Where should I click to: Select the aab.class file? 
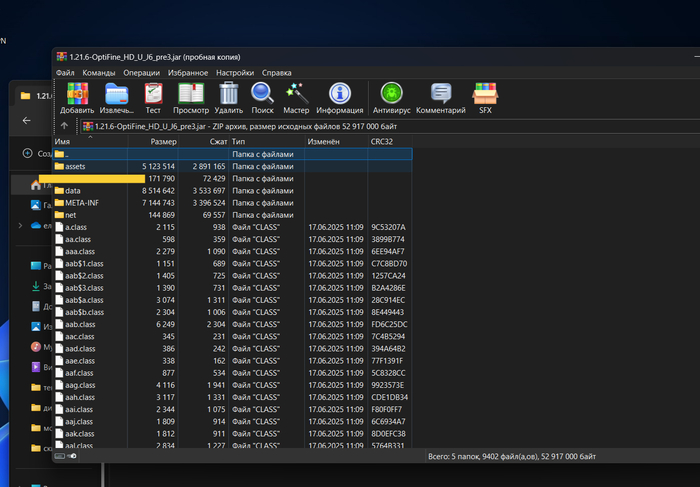point(80,324)
